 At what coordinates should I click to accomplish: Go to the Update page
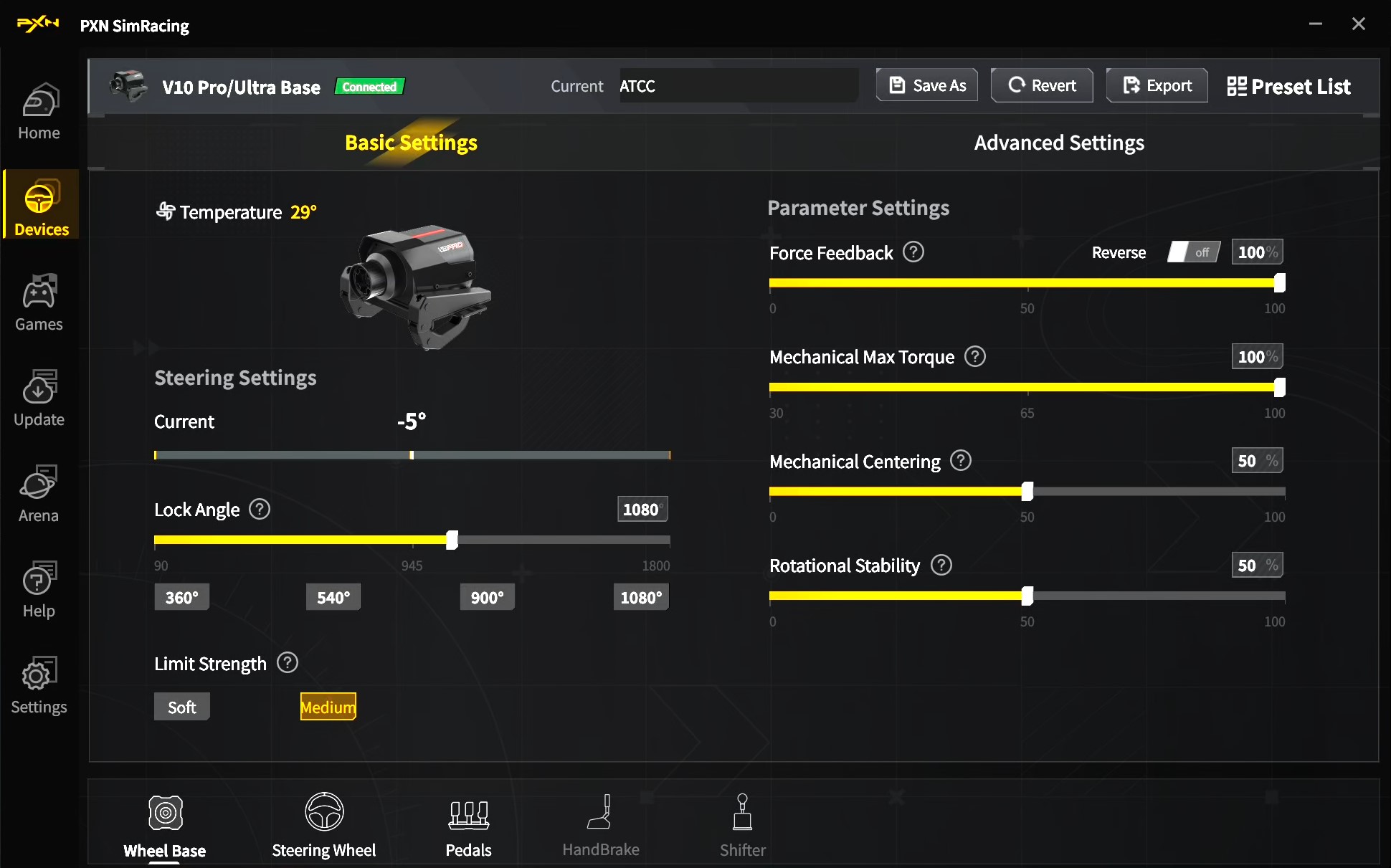(x=39, y=398)
